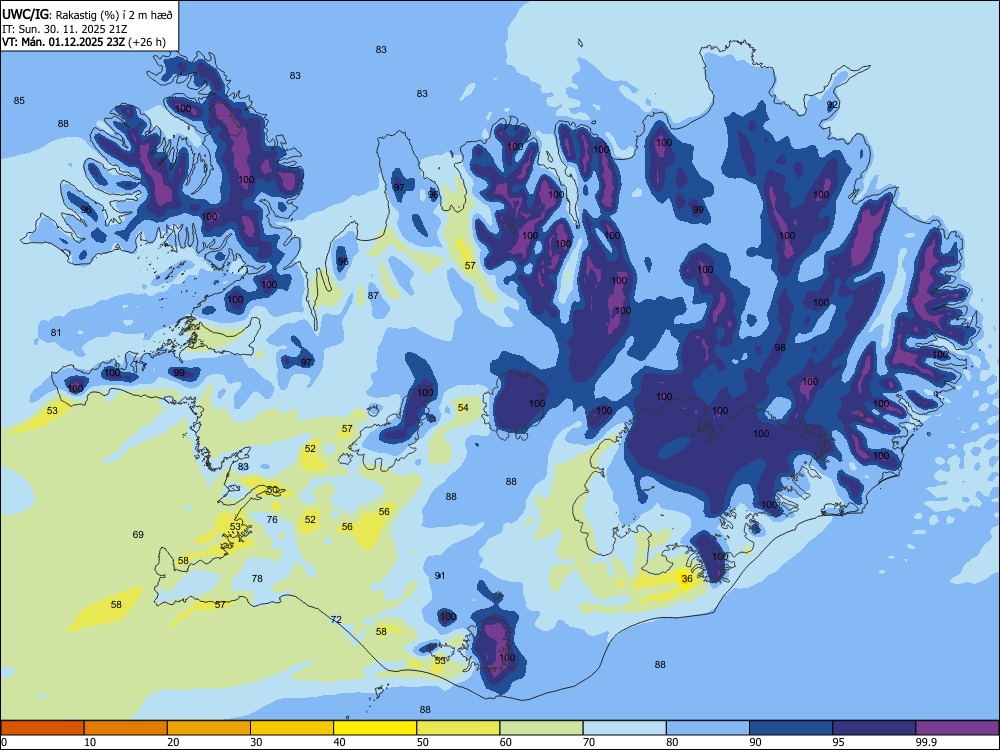The width and height of the screenshot is (1000, 750).
Task: Choose the pale blue 70–80 legend swatch
Action: pos(624,728)
